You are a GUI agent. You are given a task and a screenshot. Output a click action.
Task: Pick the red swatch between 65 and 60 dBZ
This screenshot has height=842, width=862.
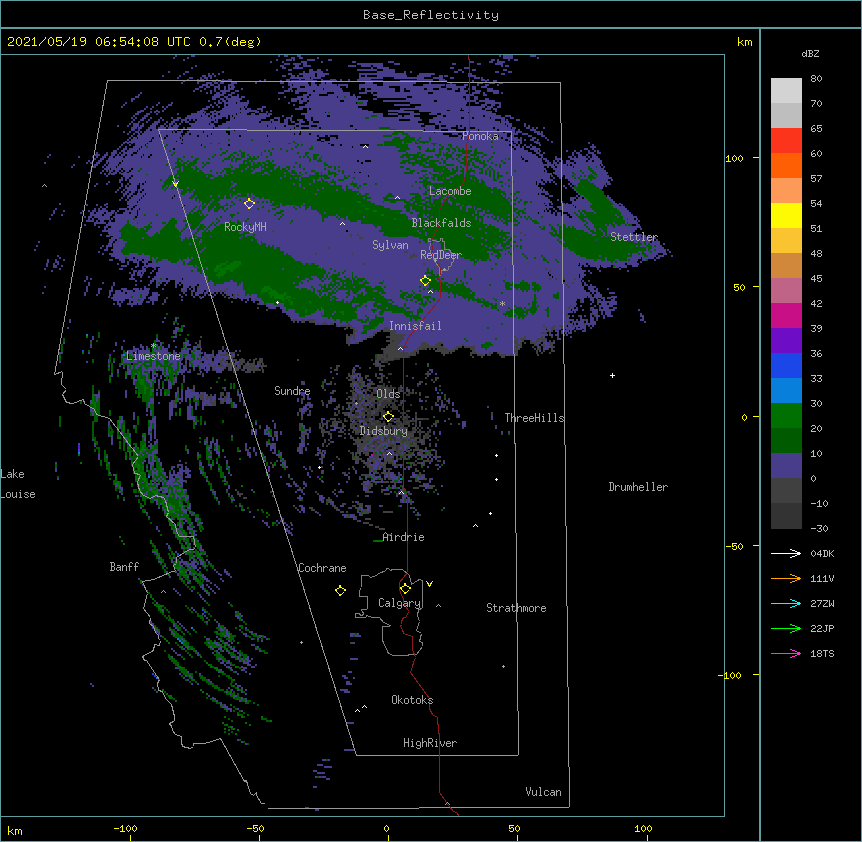point(786,141)
